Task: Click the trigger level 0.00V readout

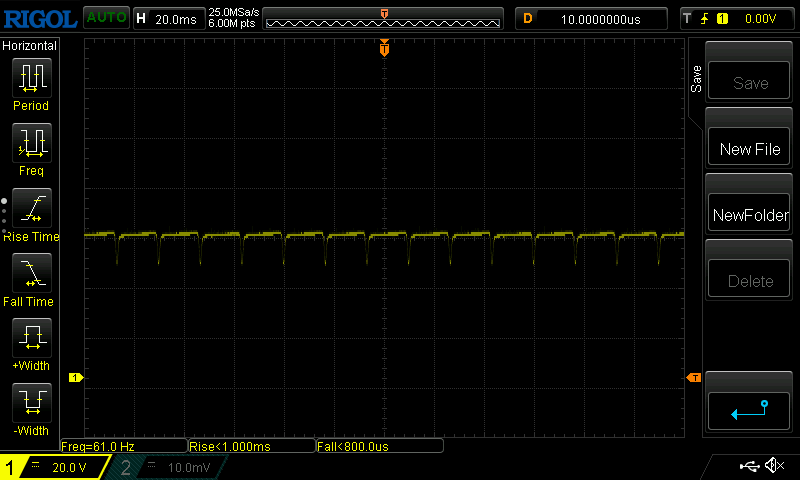Action: tap(760, 19)
